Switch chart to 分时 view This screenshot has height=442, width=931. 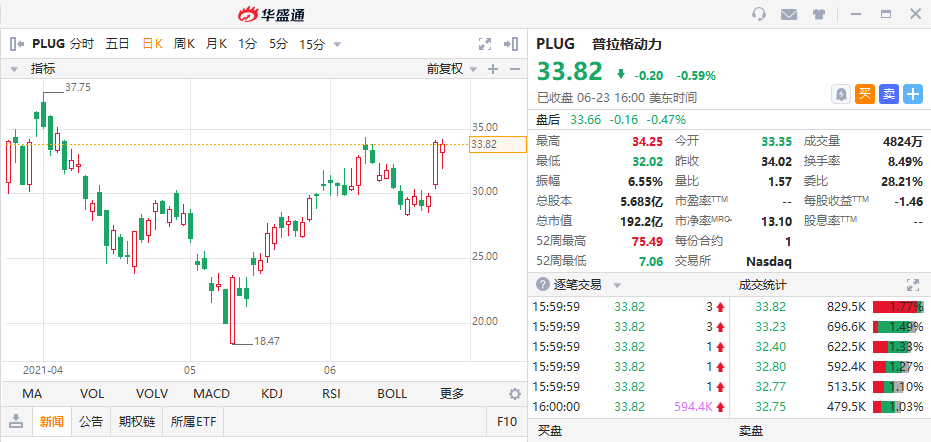click(82, 43)
